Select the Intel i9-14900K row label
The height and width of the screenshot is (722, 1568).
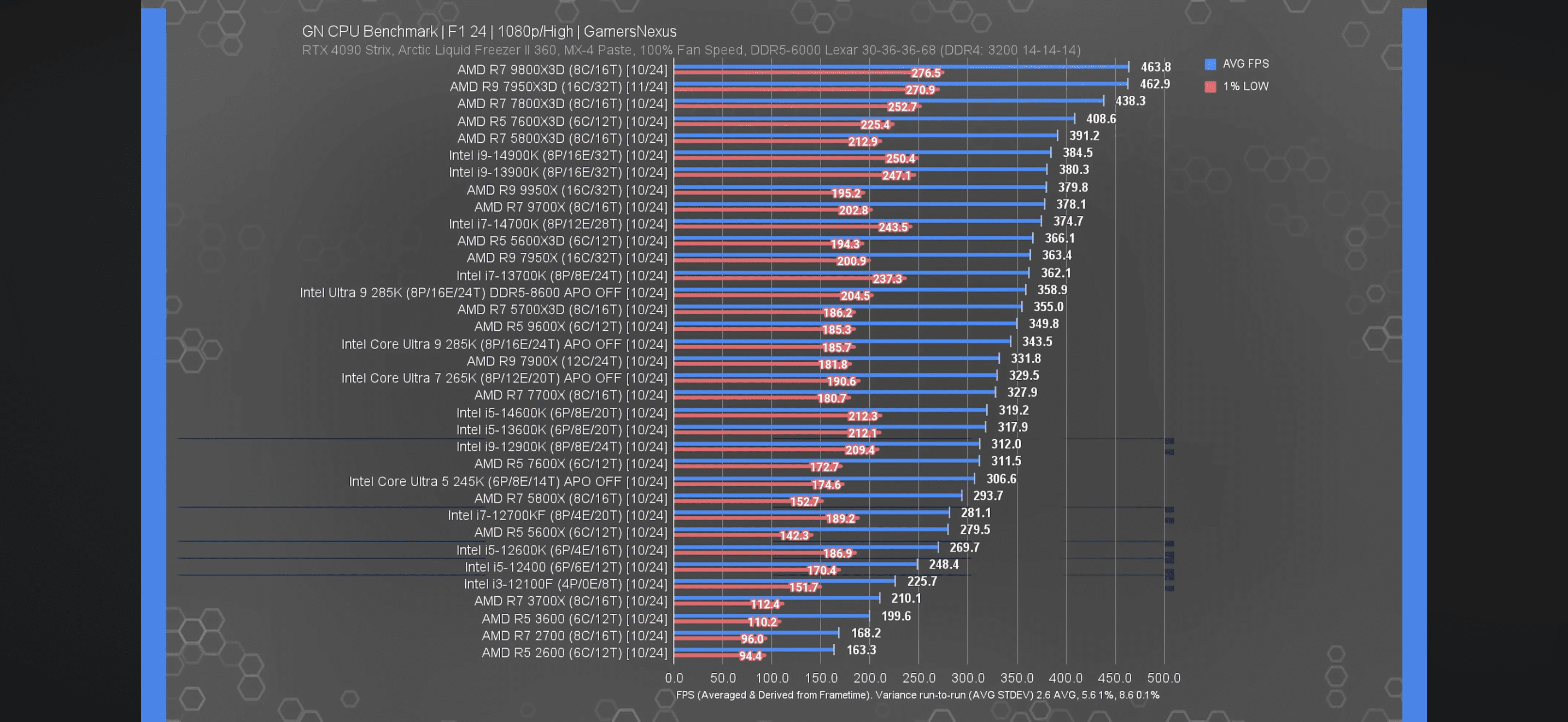tap(558, 156)
